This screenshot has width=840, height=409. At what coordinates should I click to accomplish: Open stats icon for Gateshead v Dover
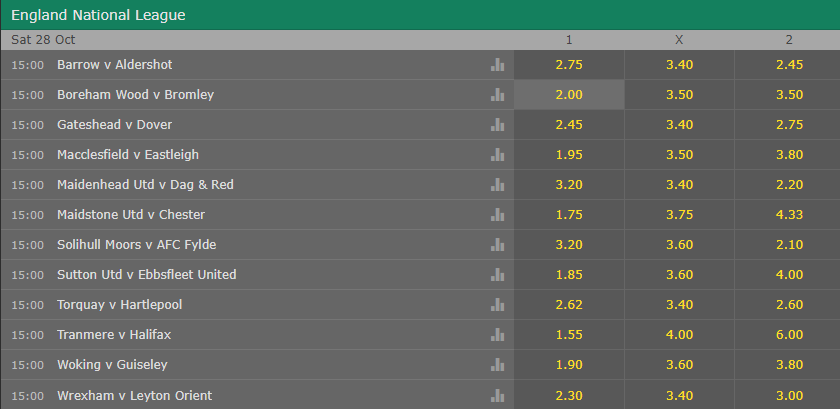coord(497,125)
